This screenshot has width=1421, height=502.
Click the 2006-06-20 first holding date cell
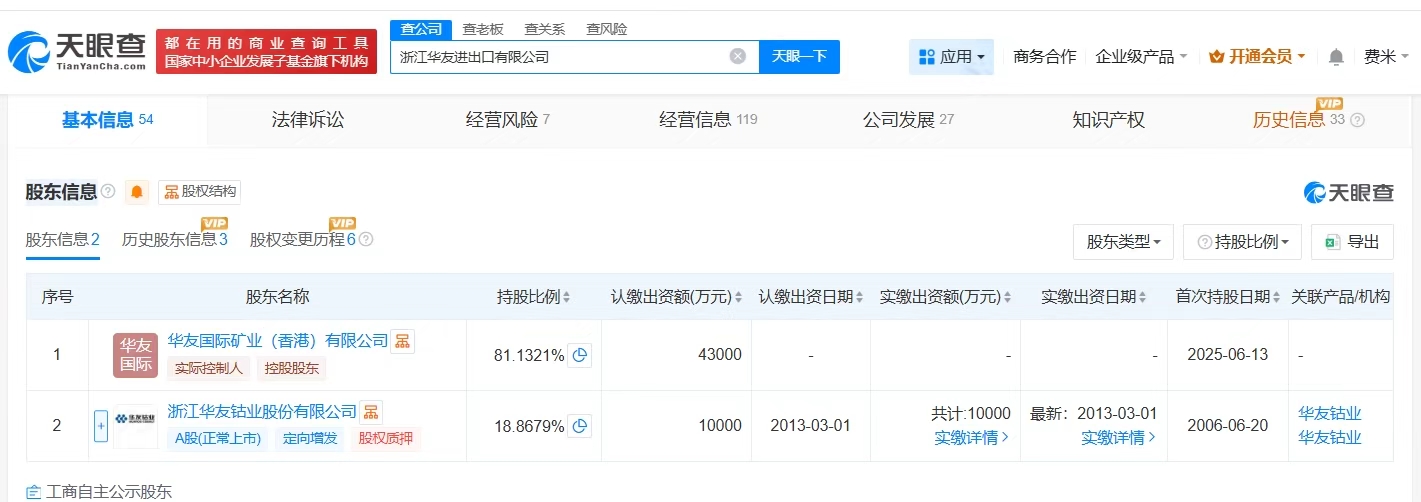[1227, 426]
